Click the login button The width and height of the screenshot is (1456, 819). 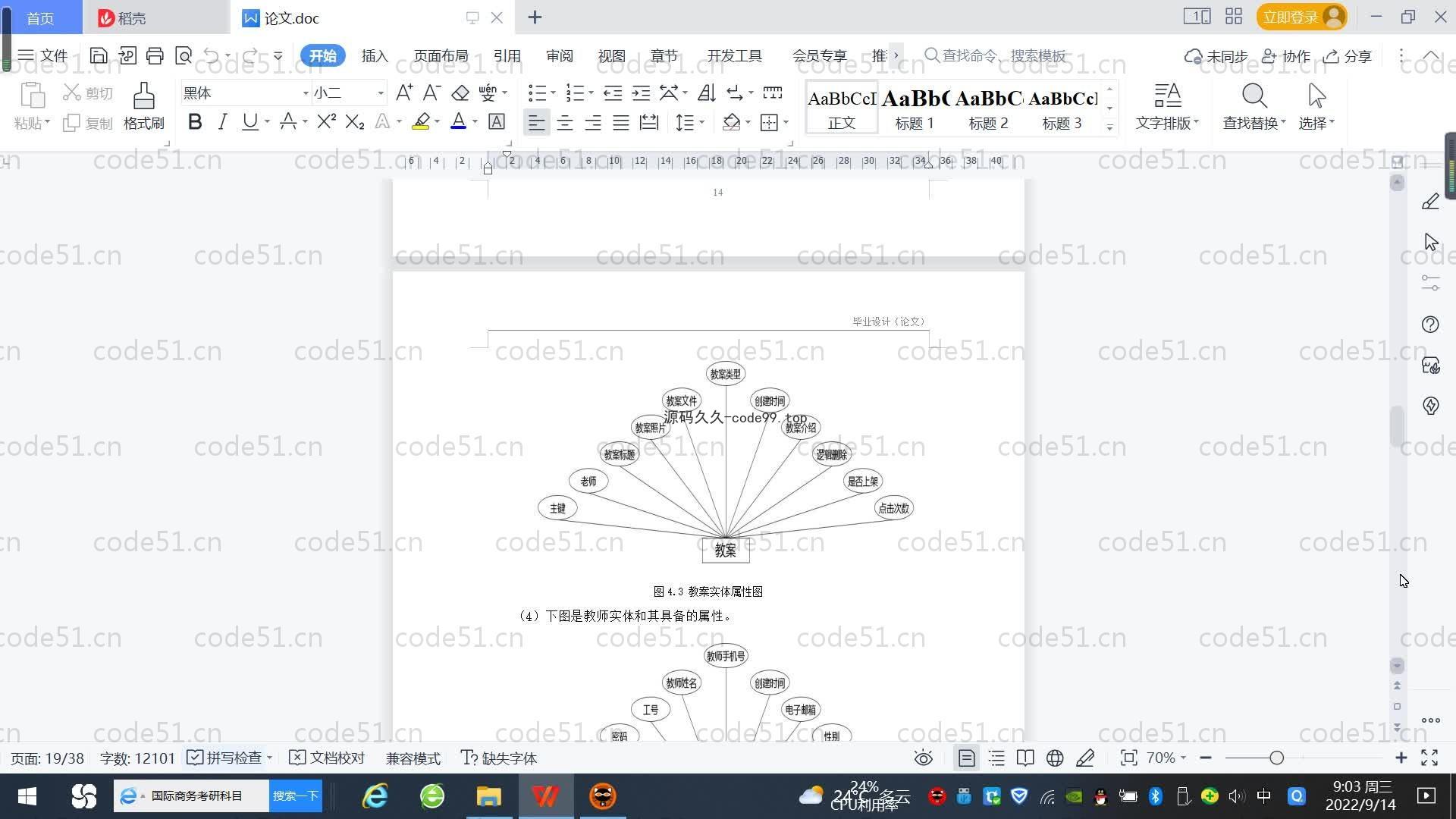point(1301,17)
